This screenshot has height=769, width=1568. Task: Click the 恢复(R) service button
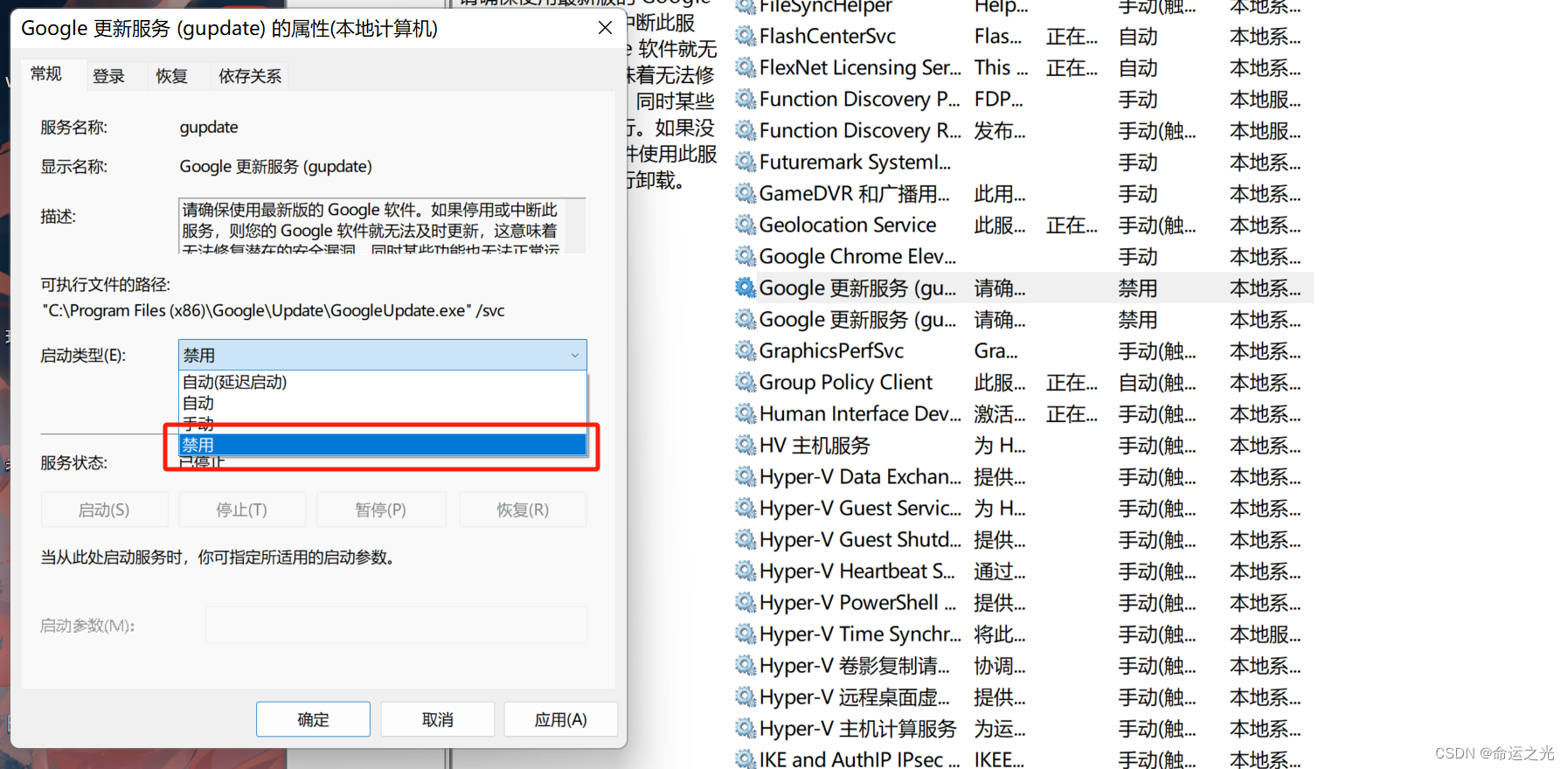(x=523, y=509)
